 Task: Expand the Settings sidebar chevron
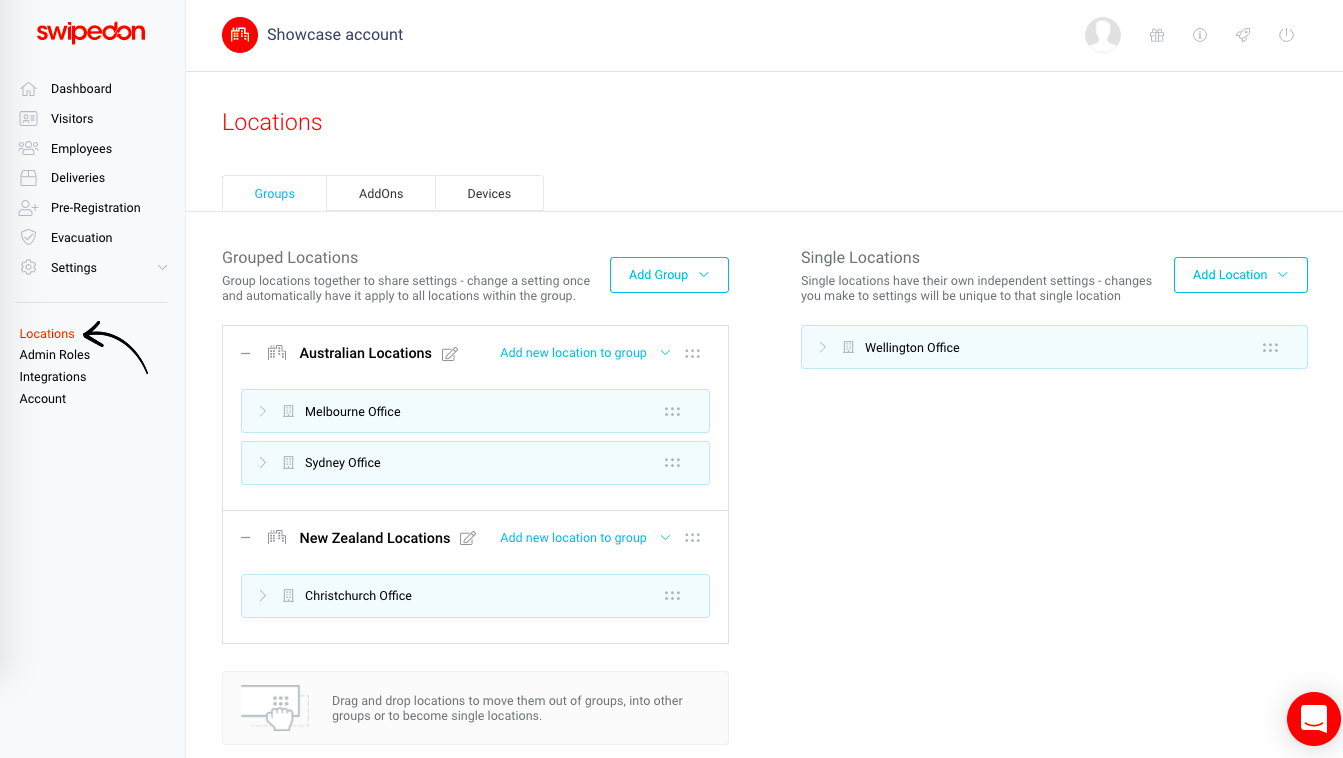pos(163,268)
